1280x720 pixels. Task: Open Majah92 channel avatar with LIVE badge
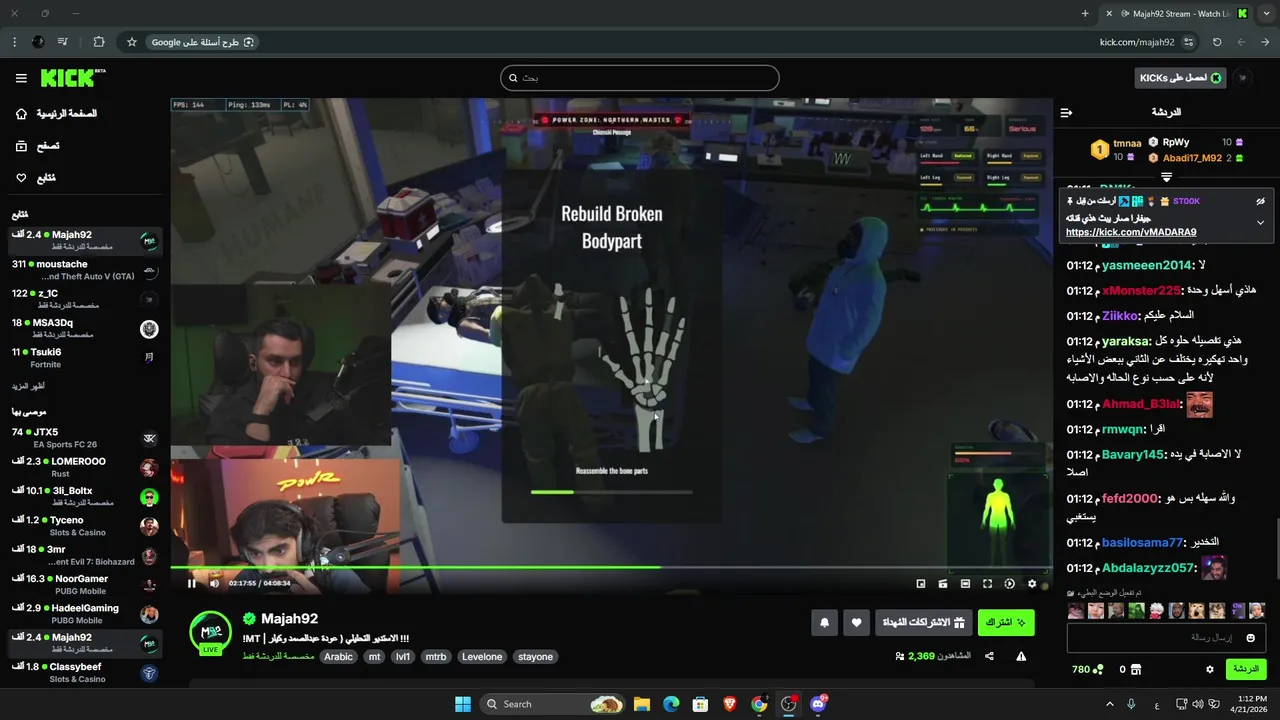click(211, 633)
